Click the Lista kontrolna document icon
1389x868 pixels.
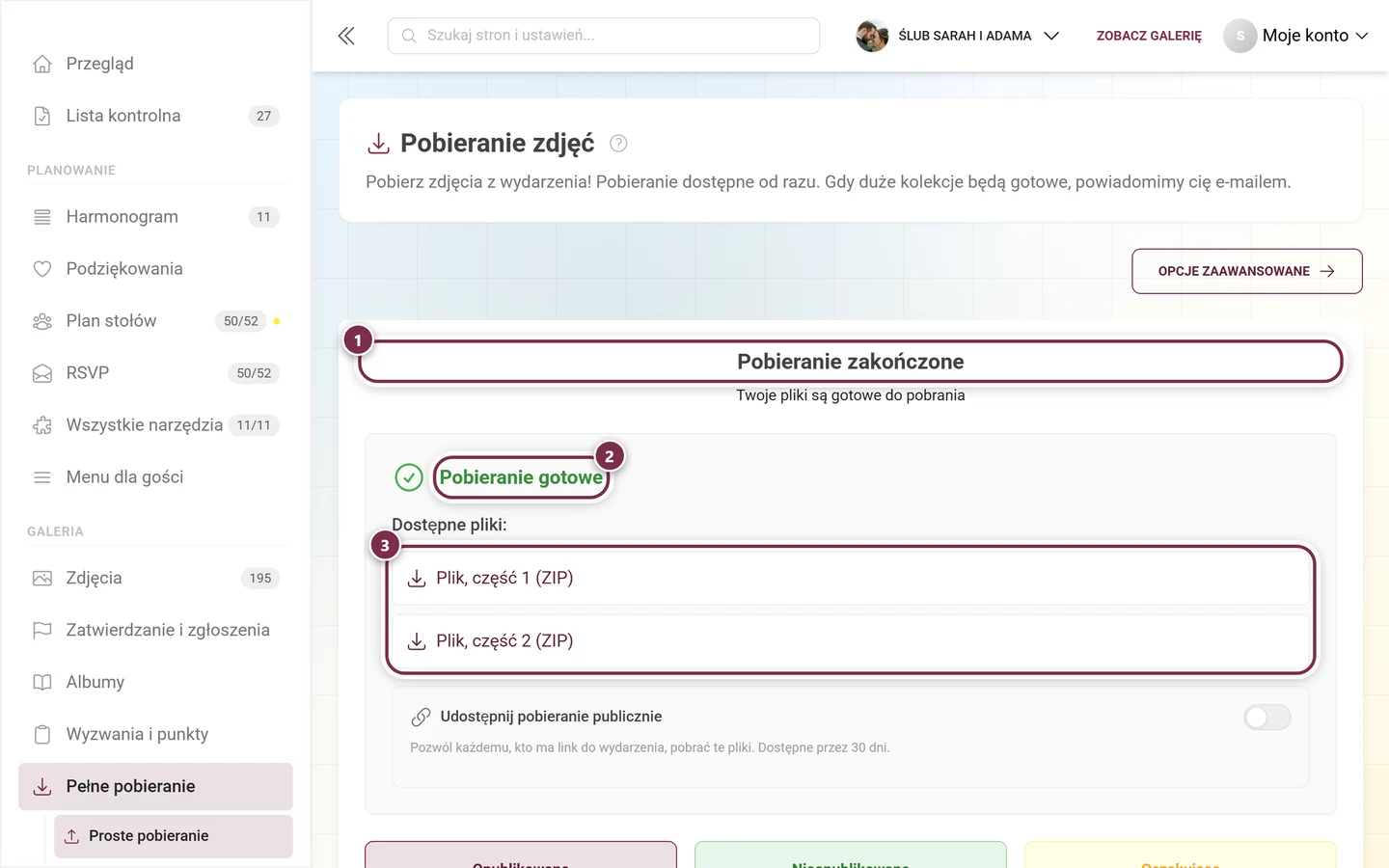(x=42, y=116)
